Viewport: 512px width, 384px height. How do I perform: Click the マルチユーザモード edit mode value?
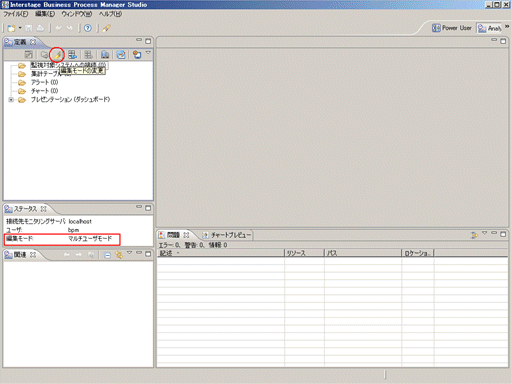point(90,238)
